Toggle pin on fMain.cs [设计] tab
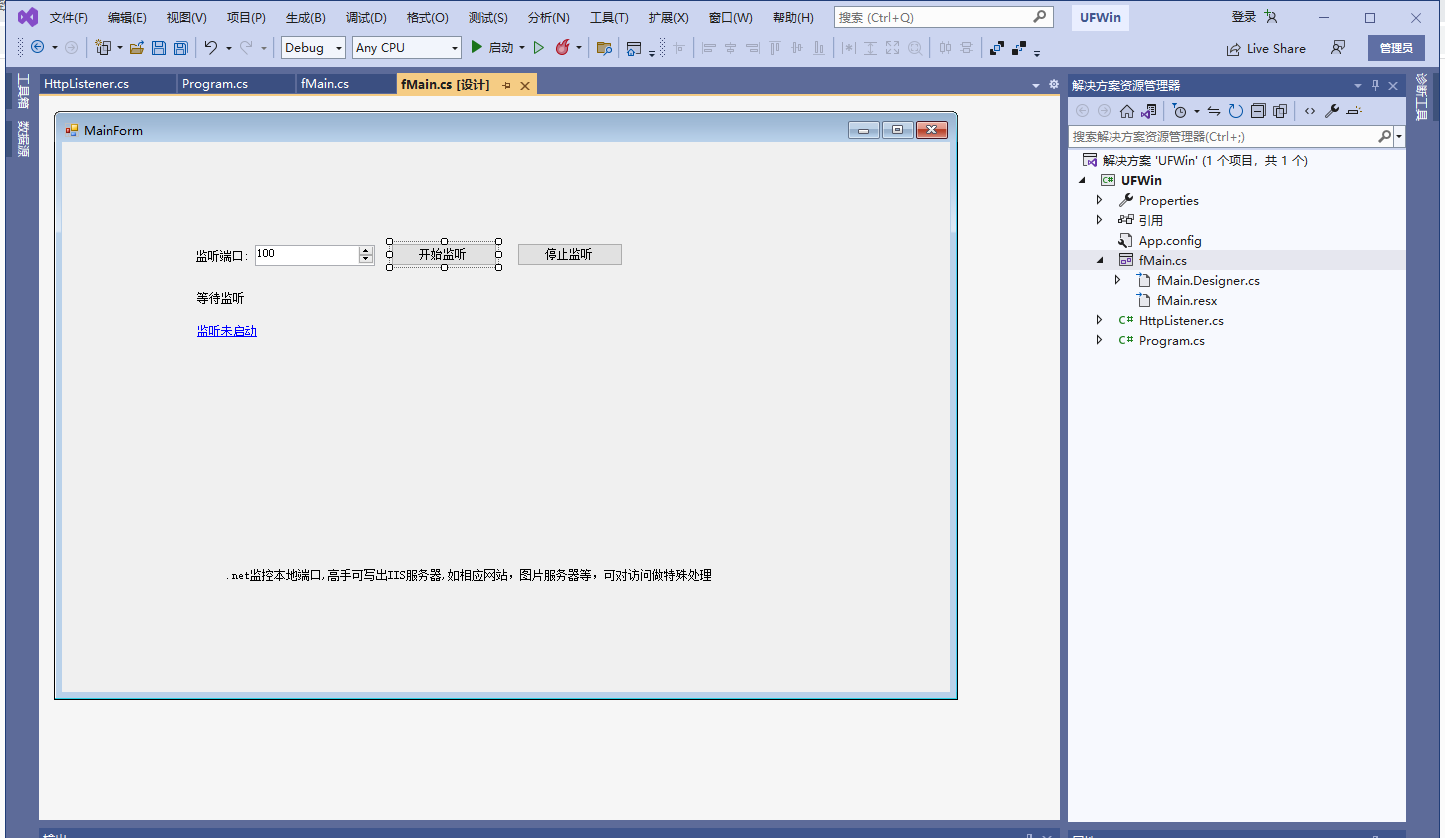 [506, 85]
